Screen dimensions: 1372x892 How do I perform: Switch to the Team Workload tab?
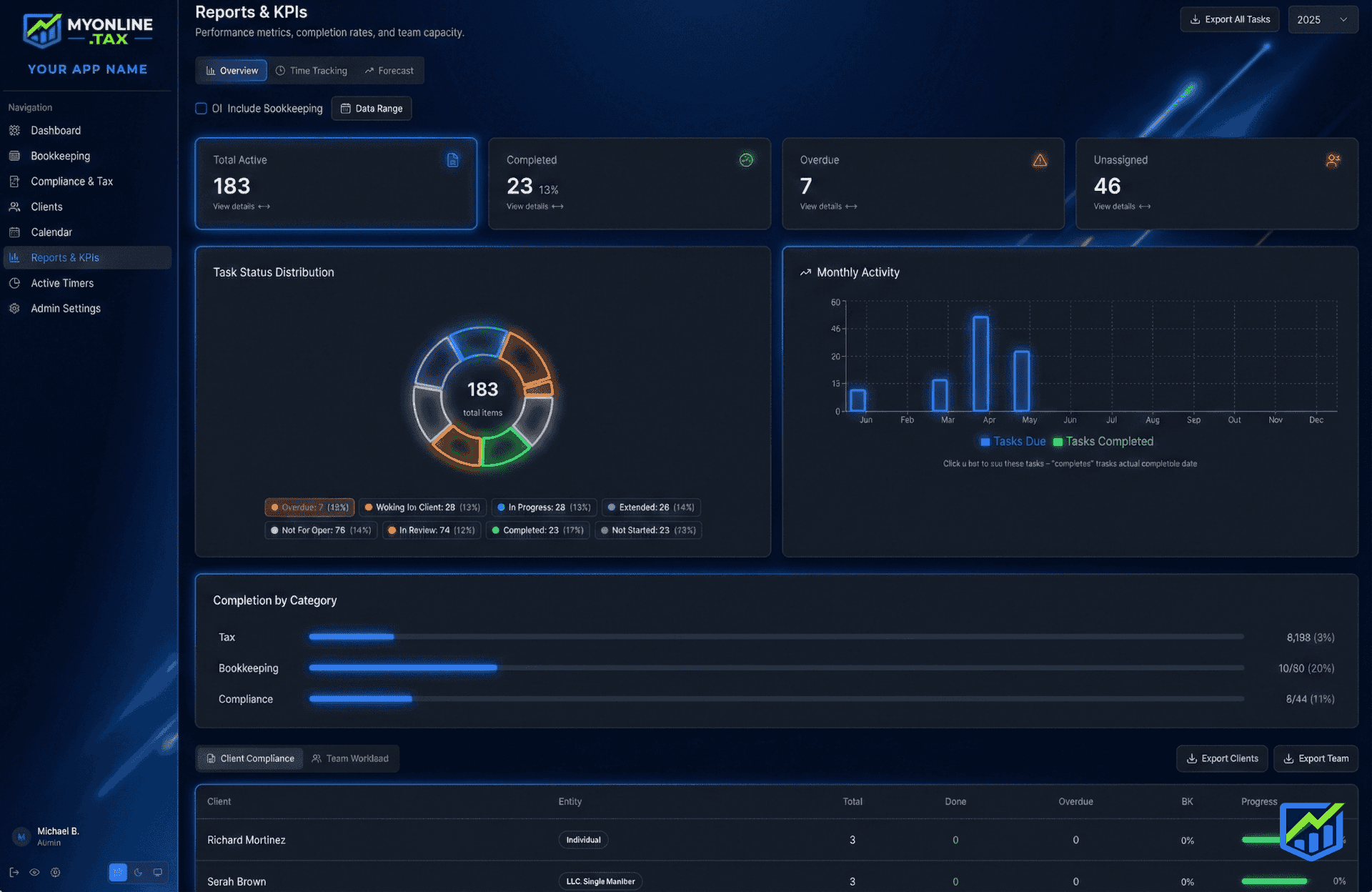pyautogui.click(x=350, y=758)
